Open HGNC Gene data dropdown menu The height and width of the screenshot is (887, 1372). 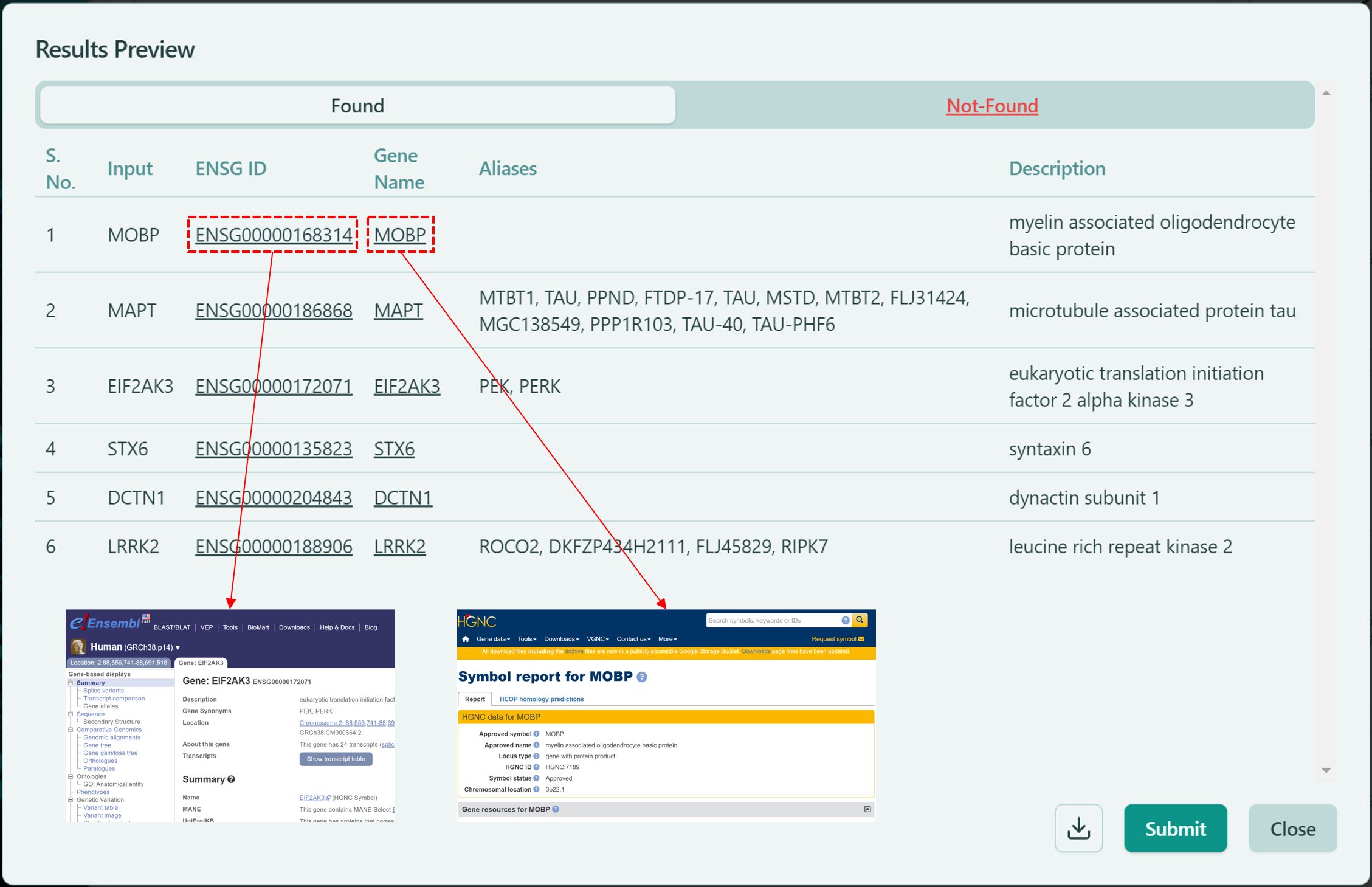(x=493, y=639)
